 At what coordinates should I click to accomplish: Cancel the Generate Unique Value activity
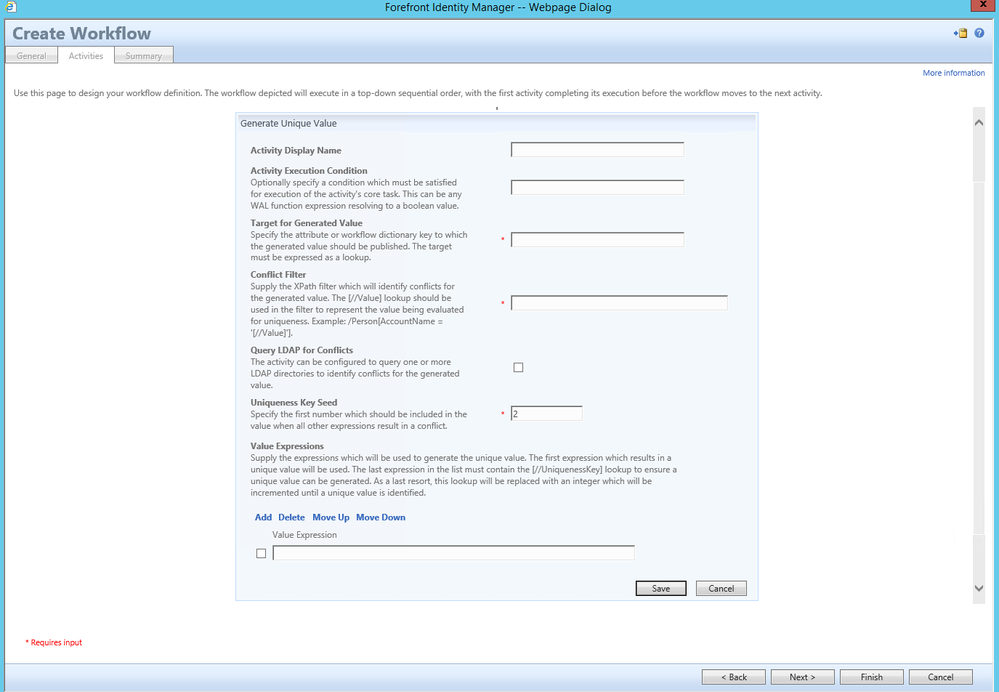(x=721, y=588)
